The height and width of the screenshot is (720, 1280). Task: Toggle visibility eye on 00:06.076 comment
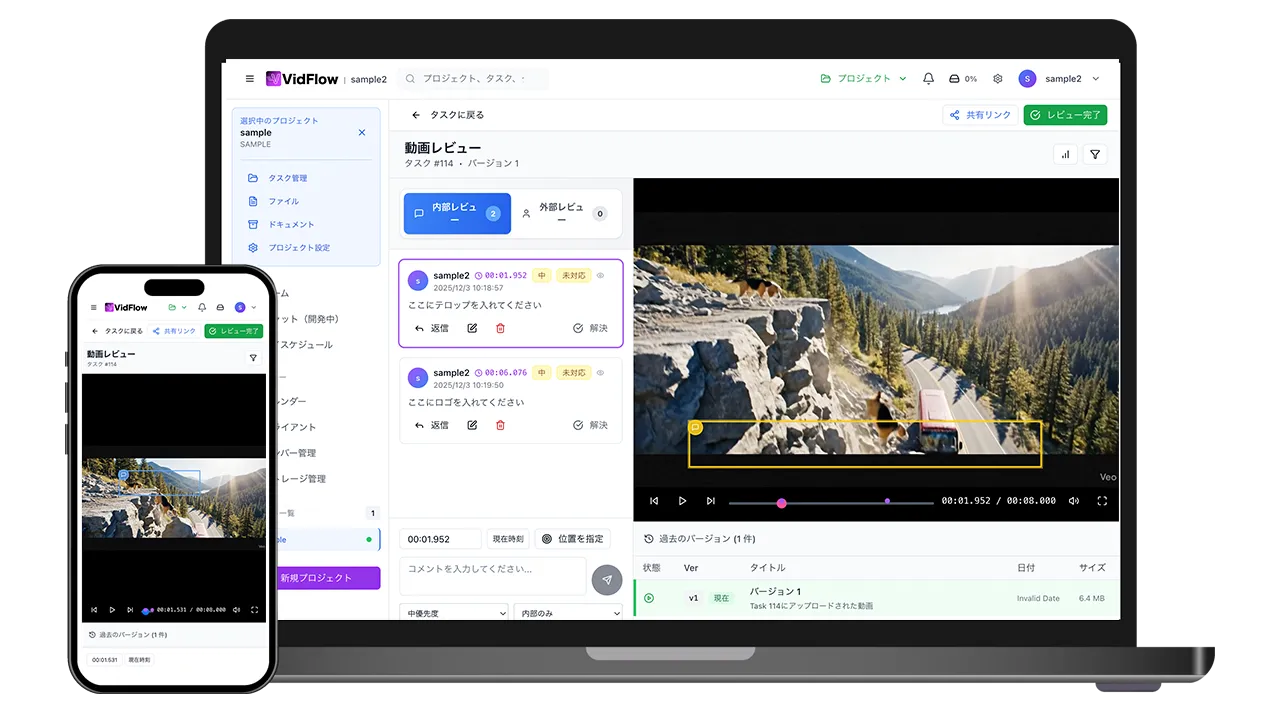601,373
